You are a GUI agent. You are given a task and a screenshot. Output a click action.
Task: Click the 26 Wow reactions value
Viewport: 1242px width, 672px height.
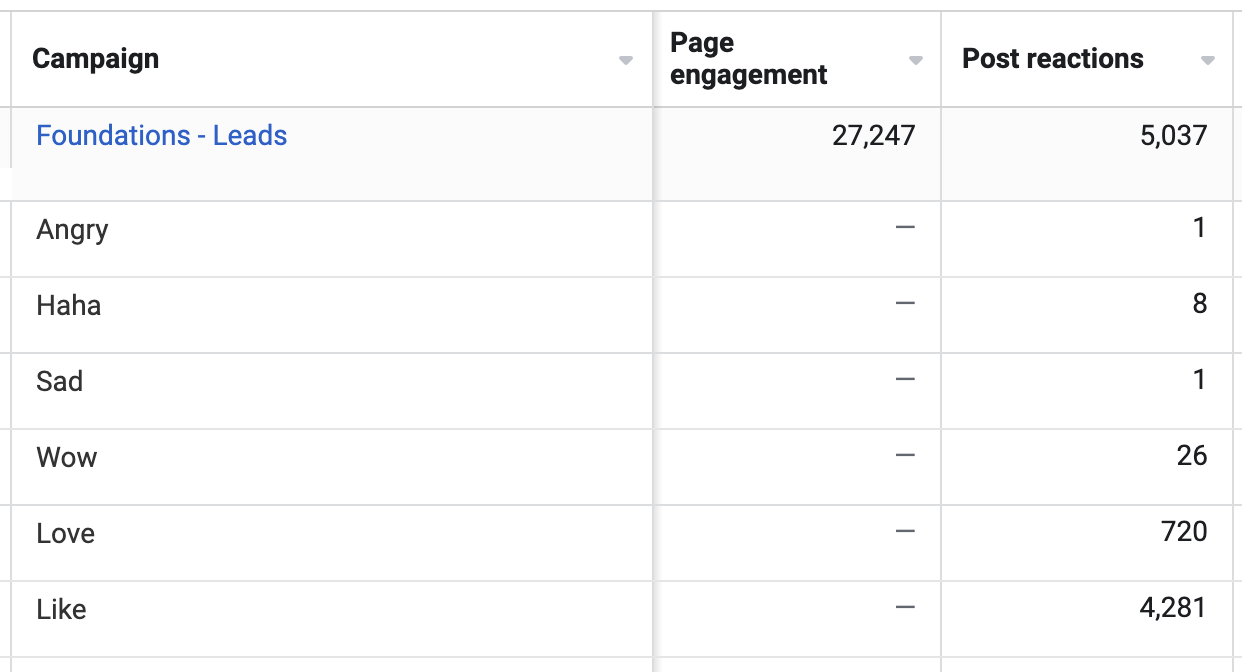coord(1192,456)
